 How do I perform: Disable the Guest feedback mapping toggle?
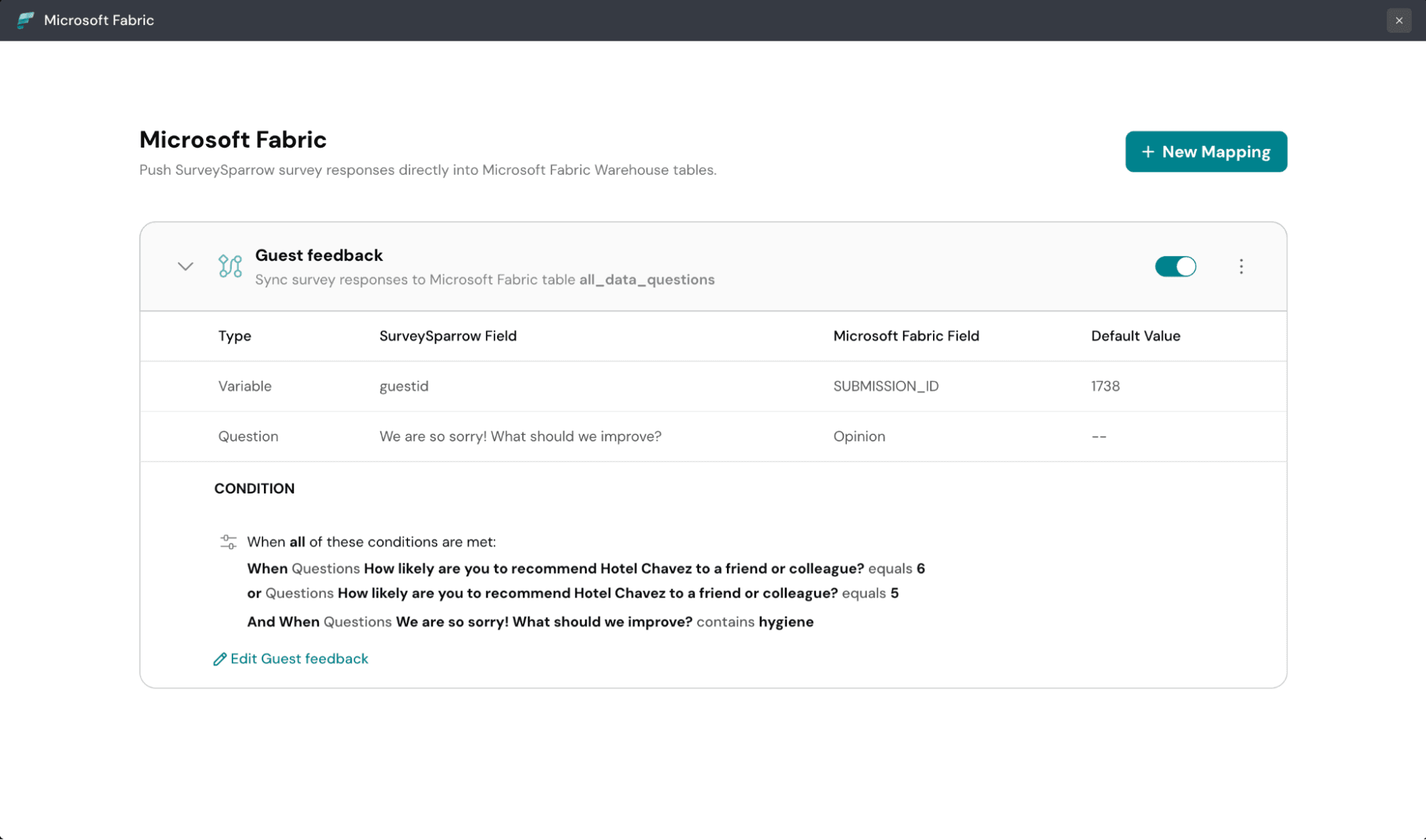[x=1175, y=266]
